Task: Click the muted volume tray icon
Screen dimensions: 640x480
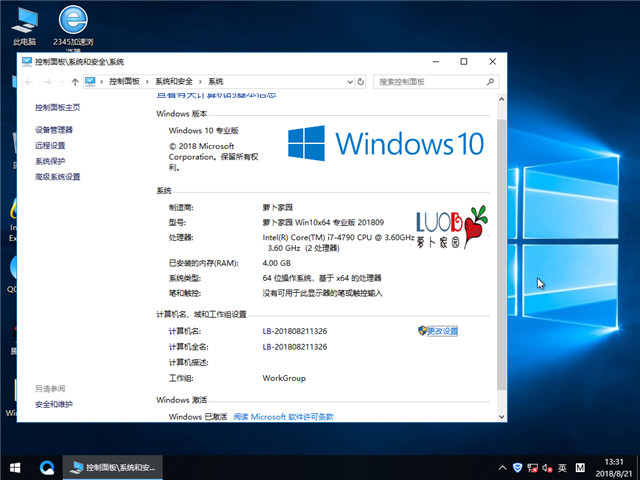Action: pyautogui.click(x=547, y=468)
